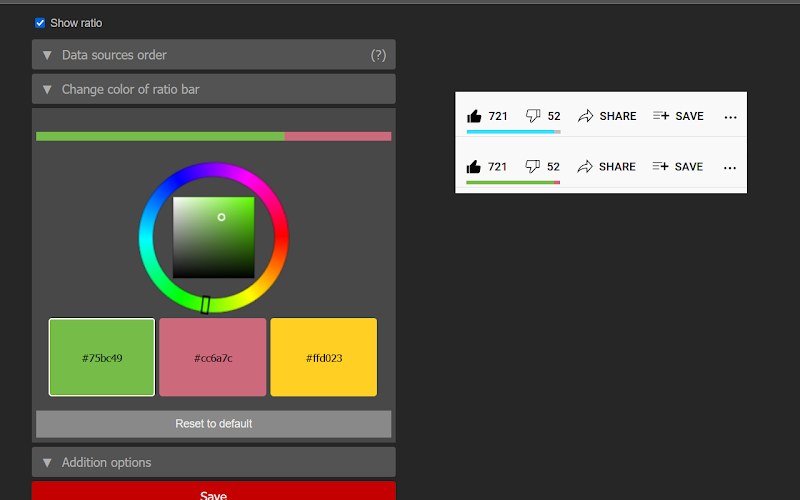Click the SHARE label in the top preview row

(618, 116)
